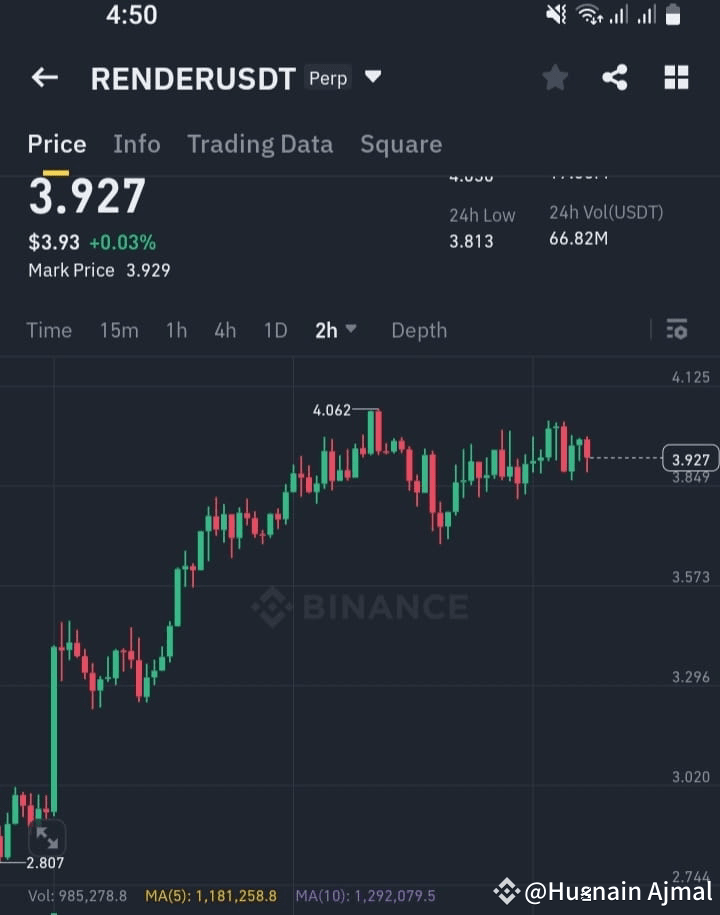Tap the Binance logo next to username

(506, 891)
